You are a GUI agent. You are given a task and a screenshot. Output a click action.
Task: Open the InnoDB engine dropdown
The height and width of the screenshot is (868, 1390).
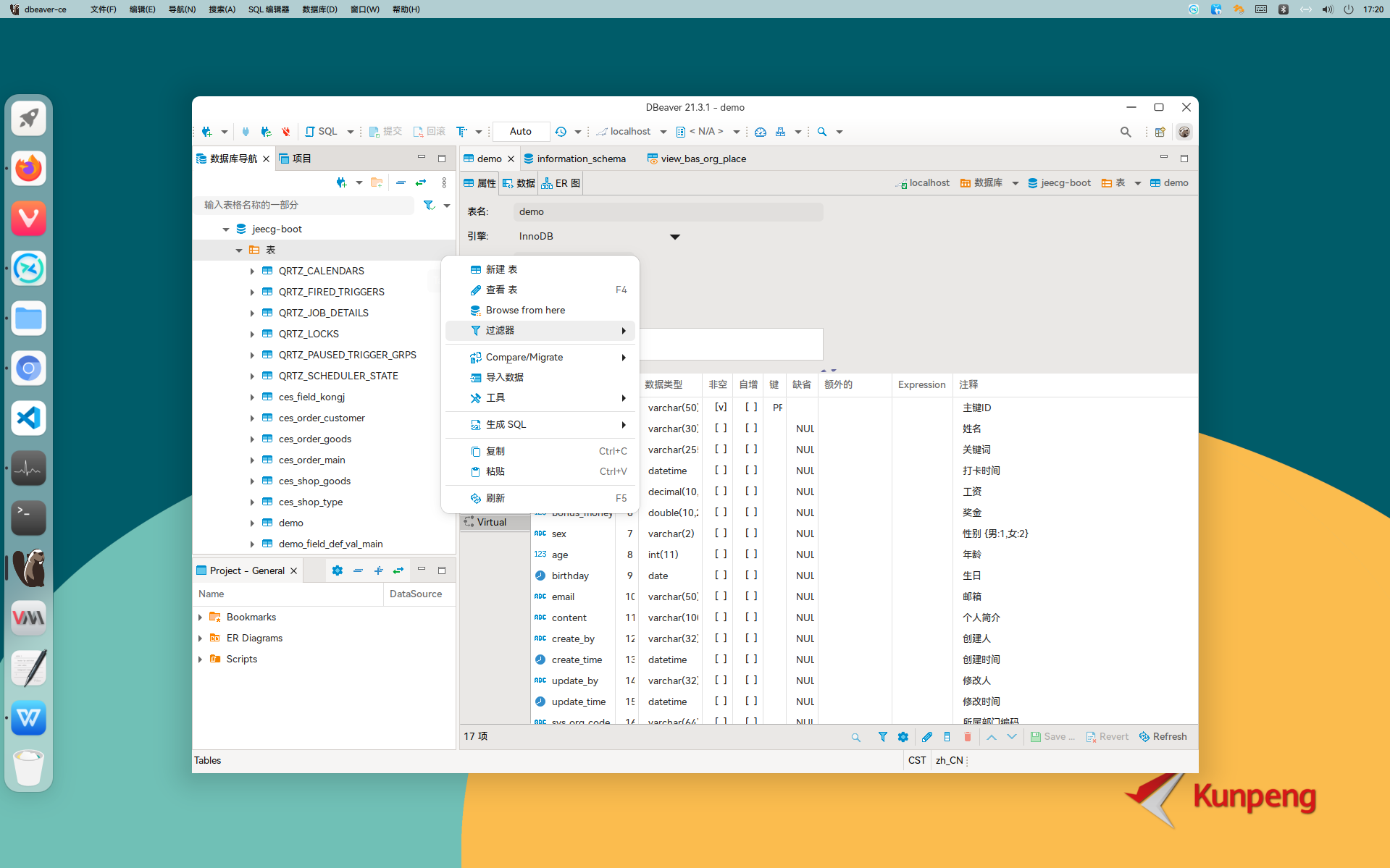click(674, 236)
